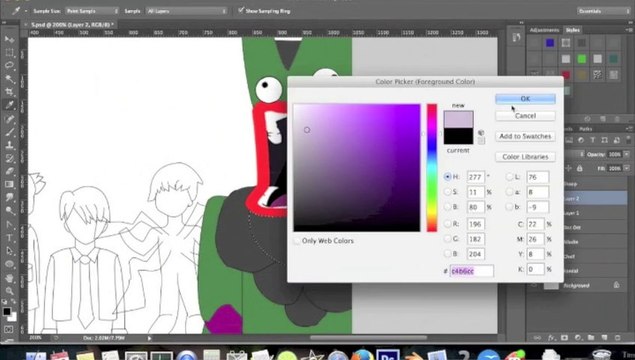Select the Rectangular Marquee tool
The height and width of the screenshot is (360, 635).
point(9,52)
